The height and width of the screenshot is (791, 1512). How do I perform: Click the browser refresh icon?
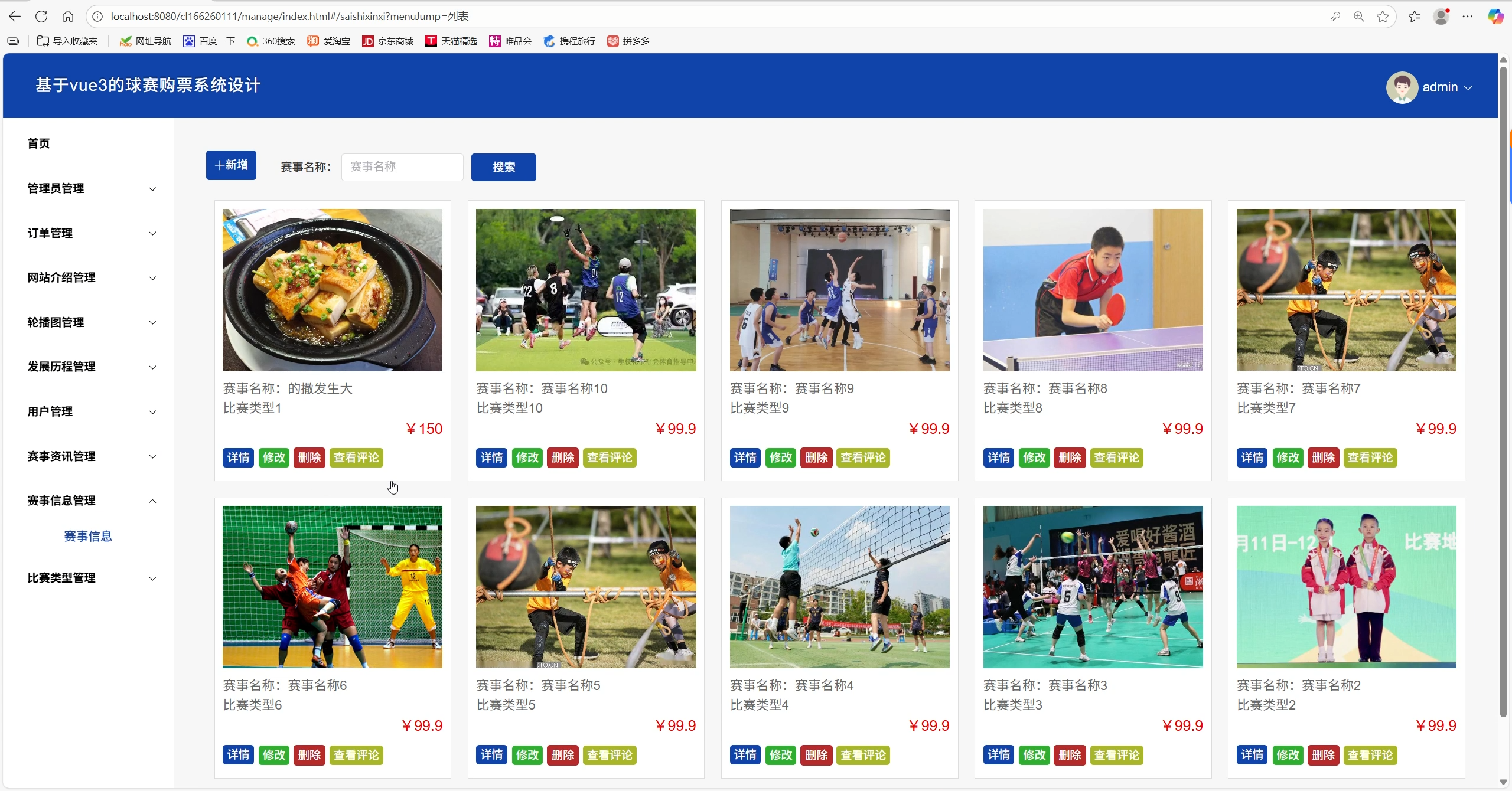pos(41,17)
